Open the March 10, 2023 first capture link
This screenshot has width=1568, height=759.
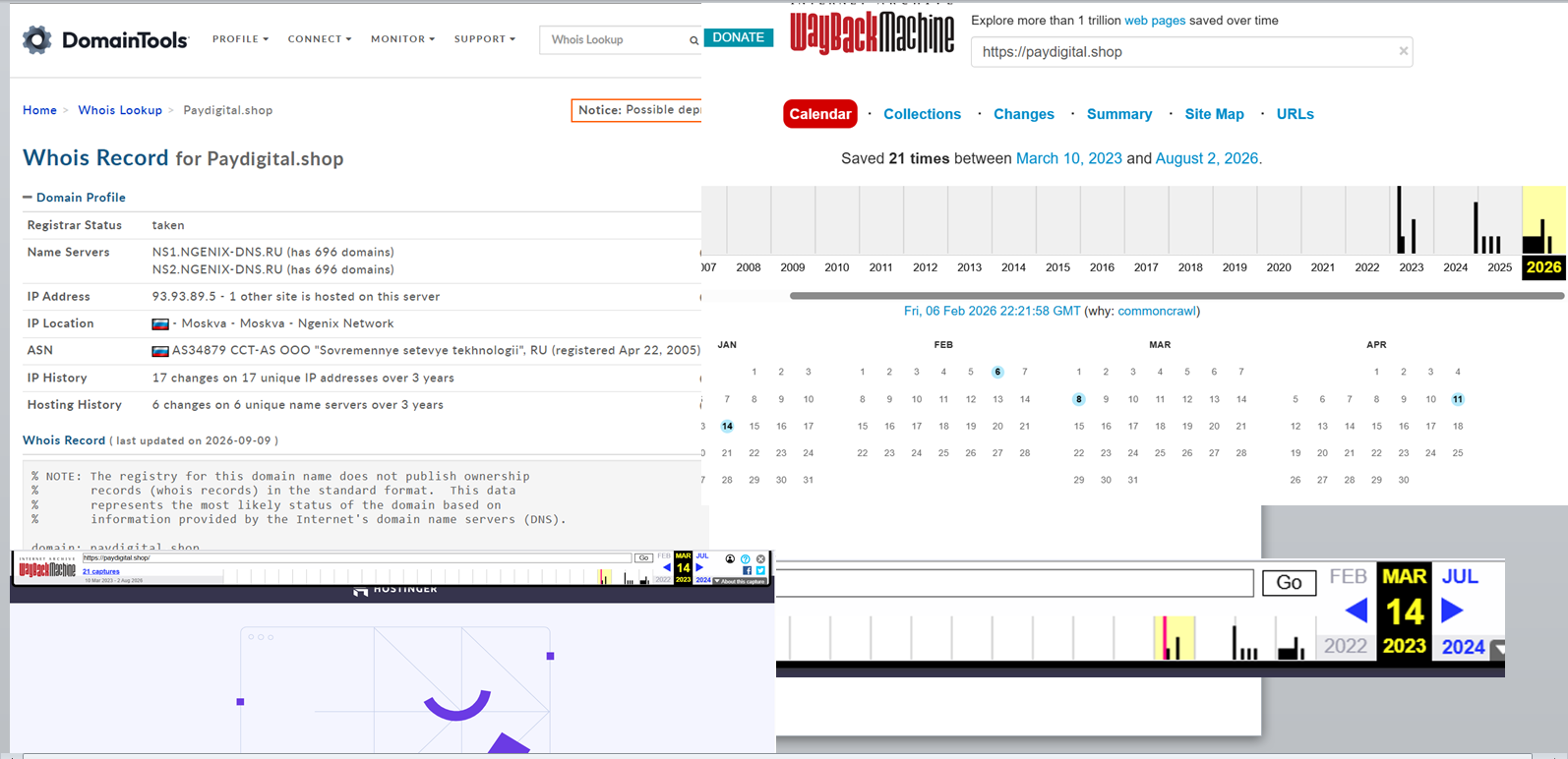coord(1069,158)
